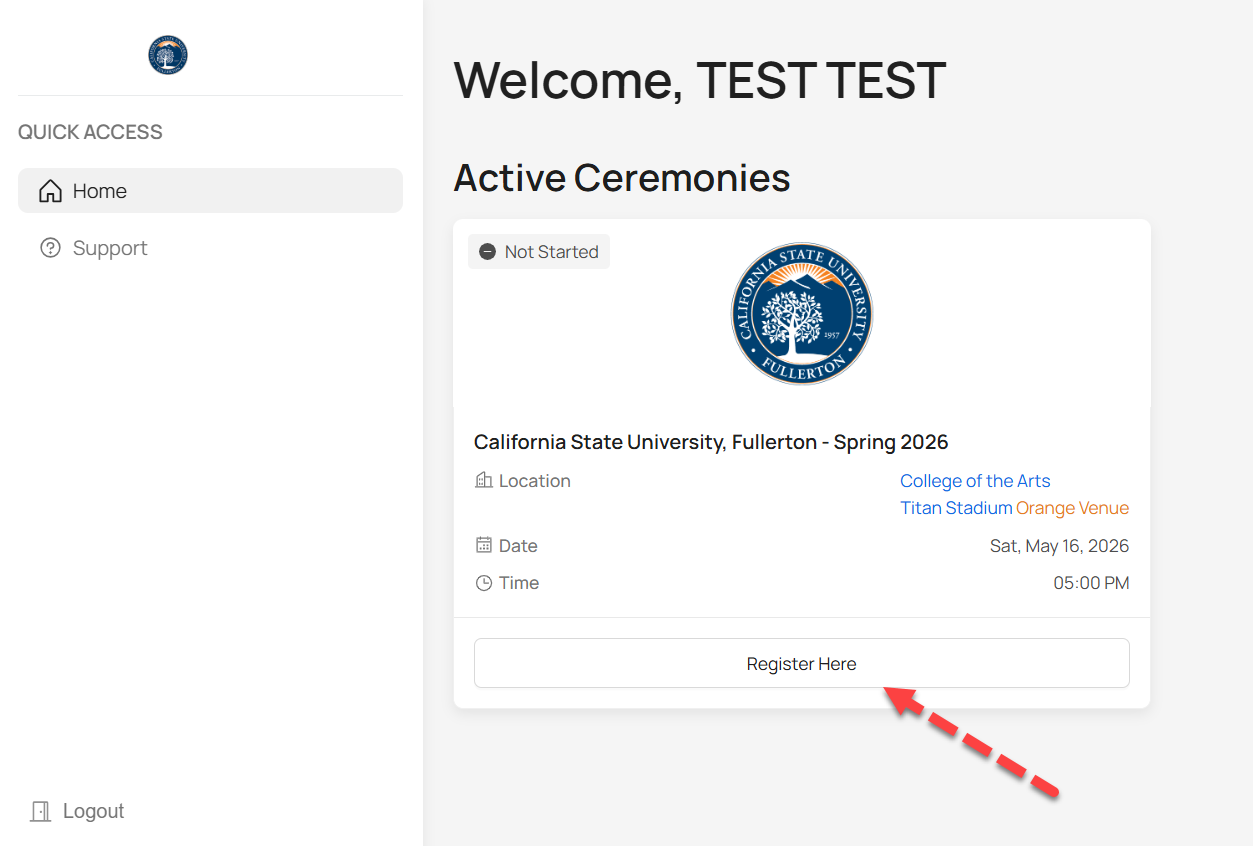
Task: Select the Support question mark icon
Action: pos(50,247)
